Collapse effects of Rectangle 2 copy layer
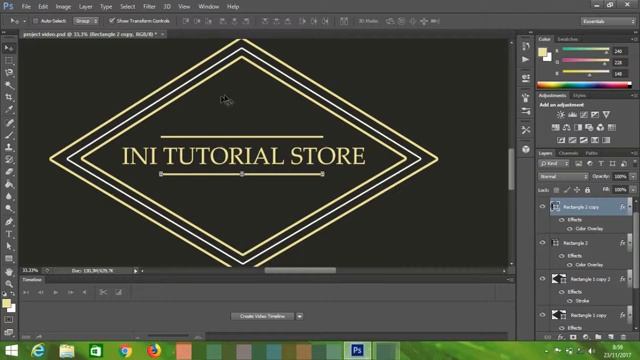The image size is (640, 360). tap(629, 207)
